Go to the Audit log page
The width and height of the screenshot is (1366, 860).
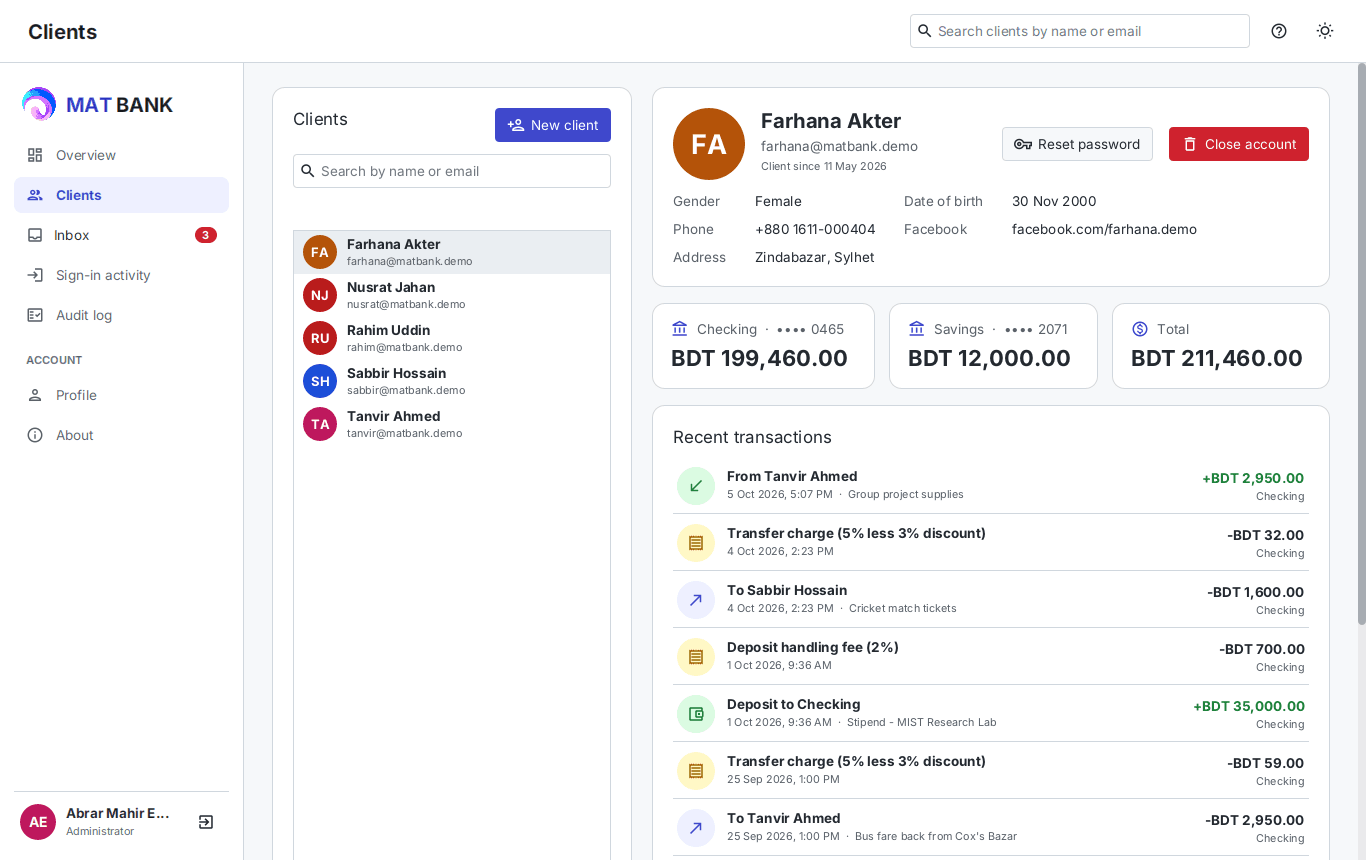pyautogui.click(x=121, y=315)
